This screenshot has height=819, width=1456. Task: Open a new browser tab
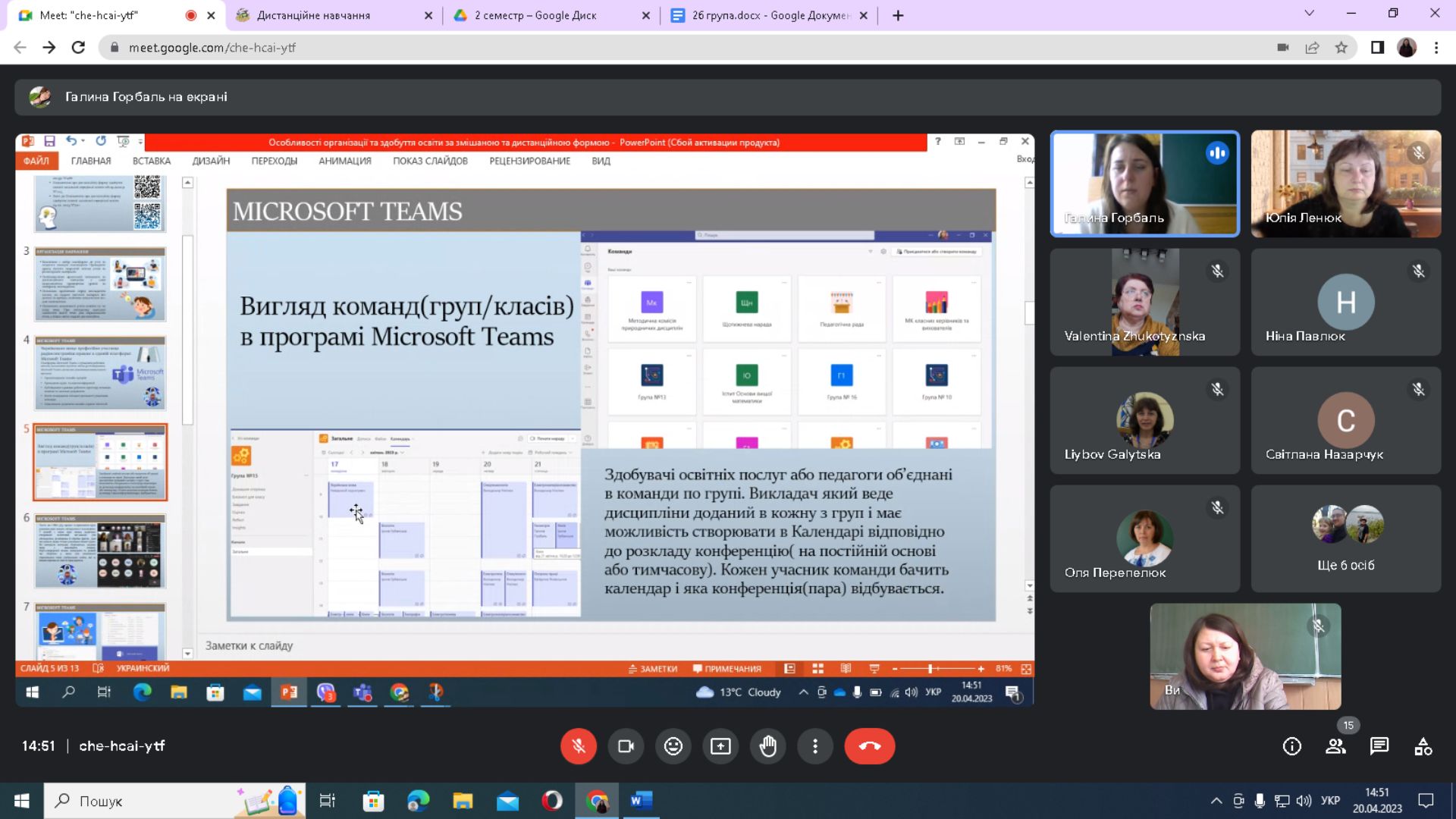pyautogui.click(x=898, y=15)
